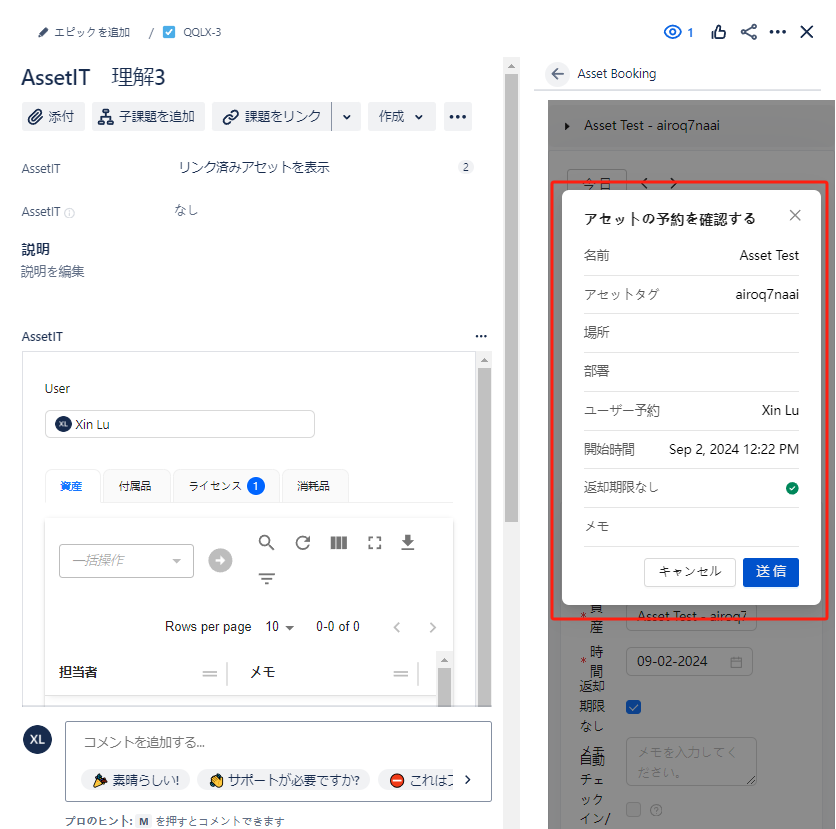Switch to the 付属品 tab
This screenshot has height=829, width=836.
pos(135,486)
